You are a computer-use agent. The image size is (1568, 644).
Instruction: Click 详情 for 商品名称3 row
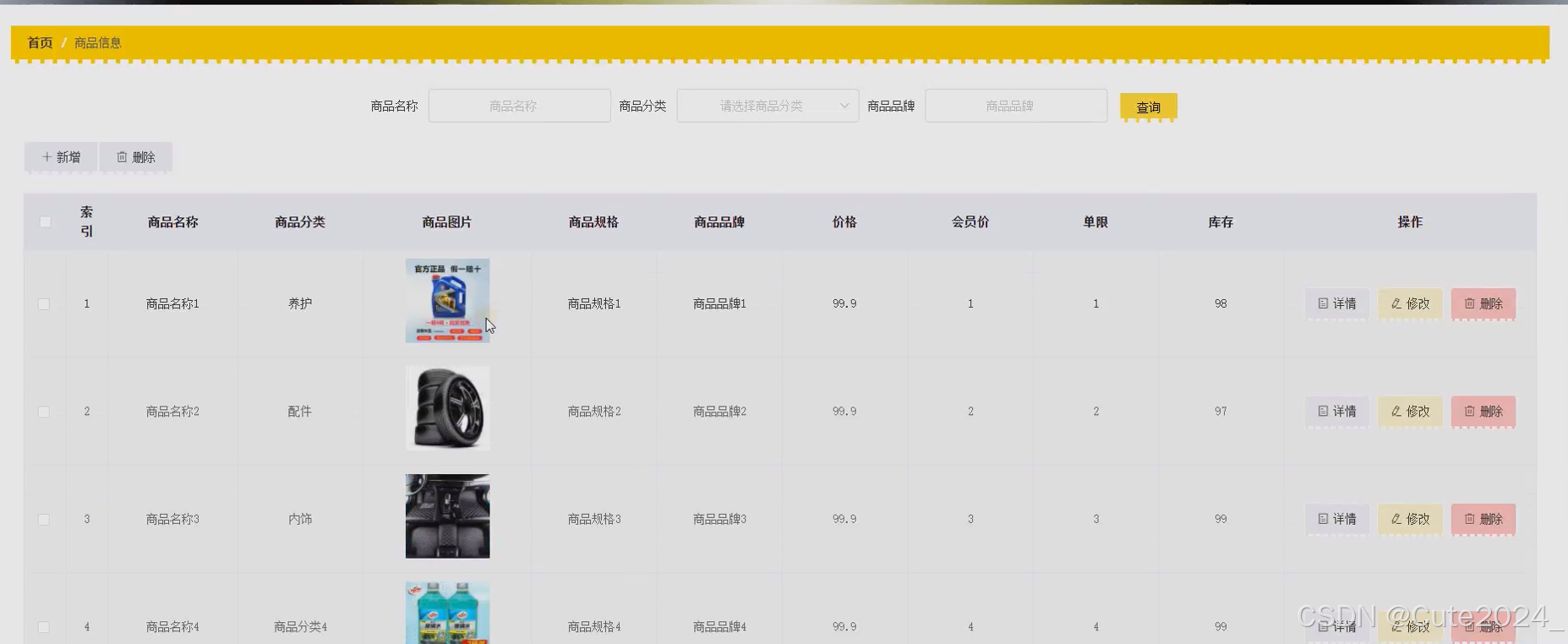point(1337,519)
